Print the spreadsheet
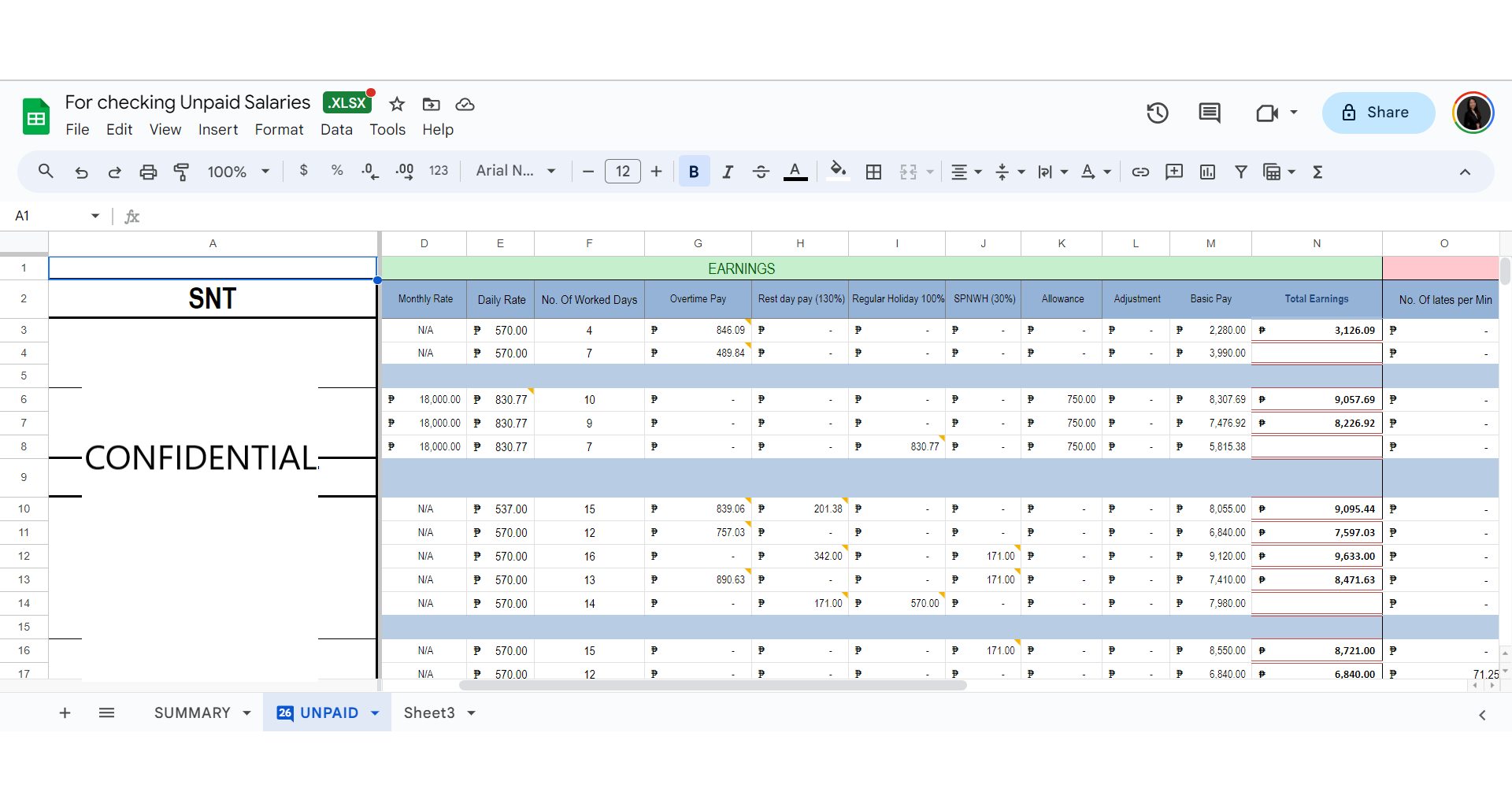Image resolution: width=1512 pixels, height=803 pixels. (148, 172)
